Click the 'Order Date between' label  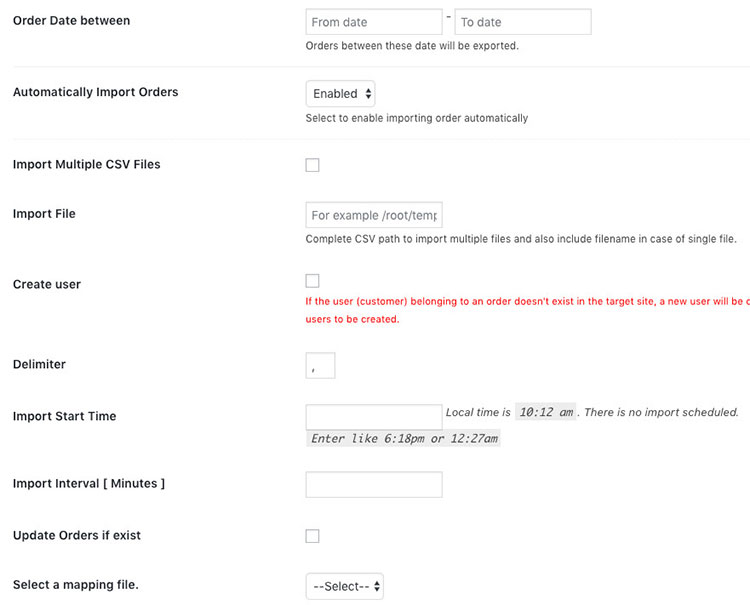pyautogui.click(x=71, y=20)
